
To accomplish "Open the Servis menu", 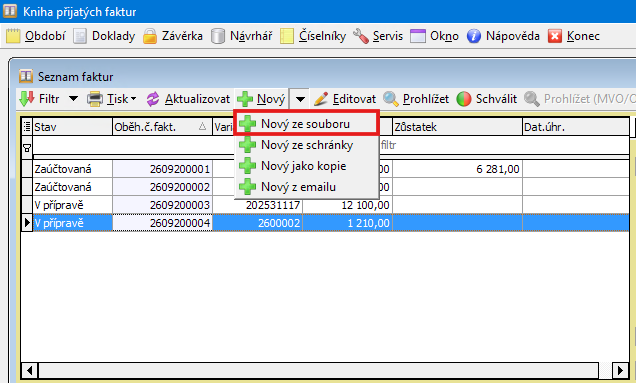I will [x=388, y=36].
